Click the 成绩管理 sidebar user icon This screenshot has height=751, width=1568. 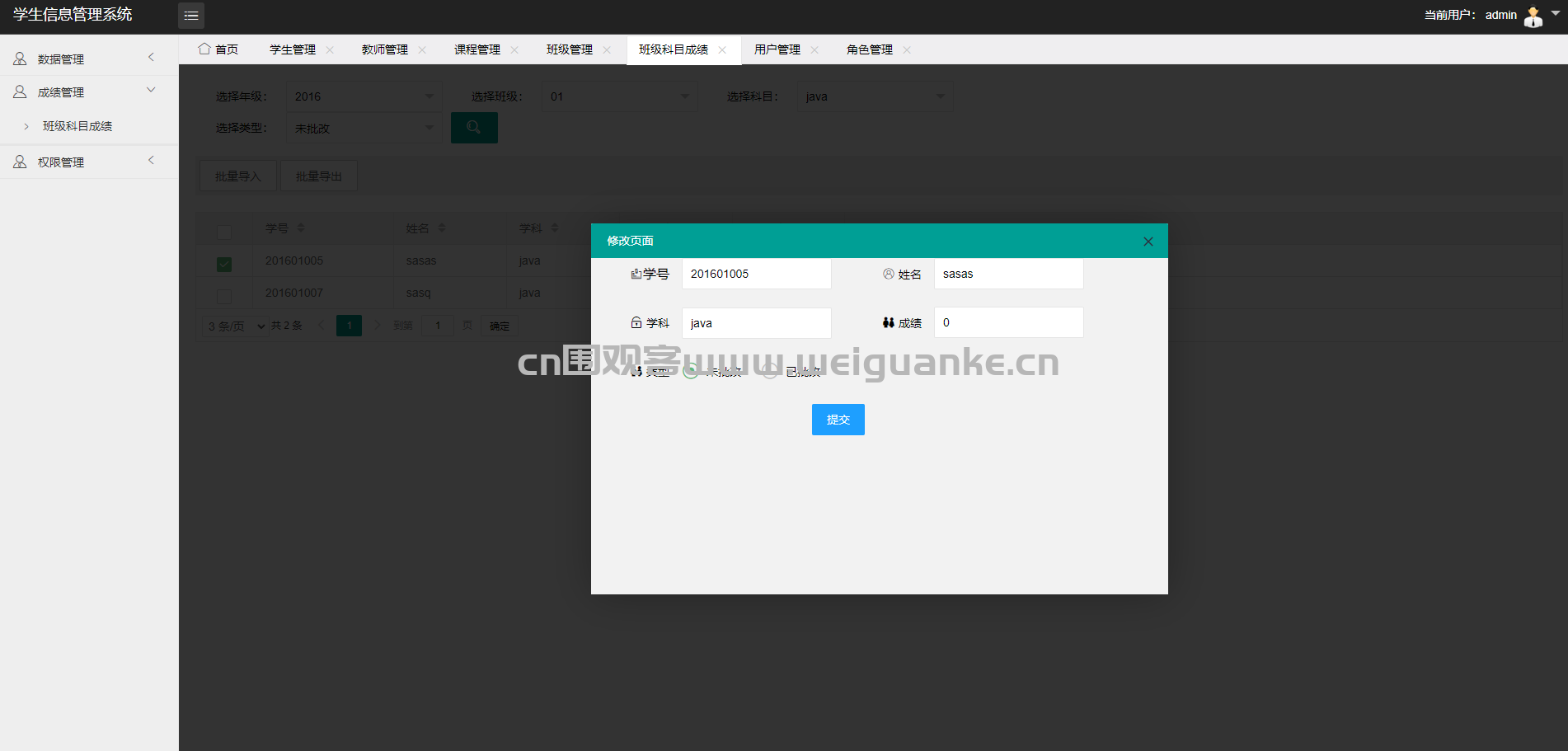(x=20, y=92)
